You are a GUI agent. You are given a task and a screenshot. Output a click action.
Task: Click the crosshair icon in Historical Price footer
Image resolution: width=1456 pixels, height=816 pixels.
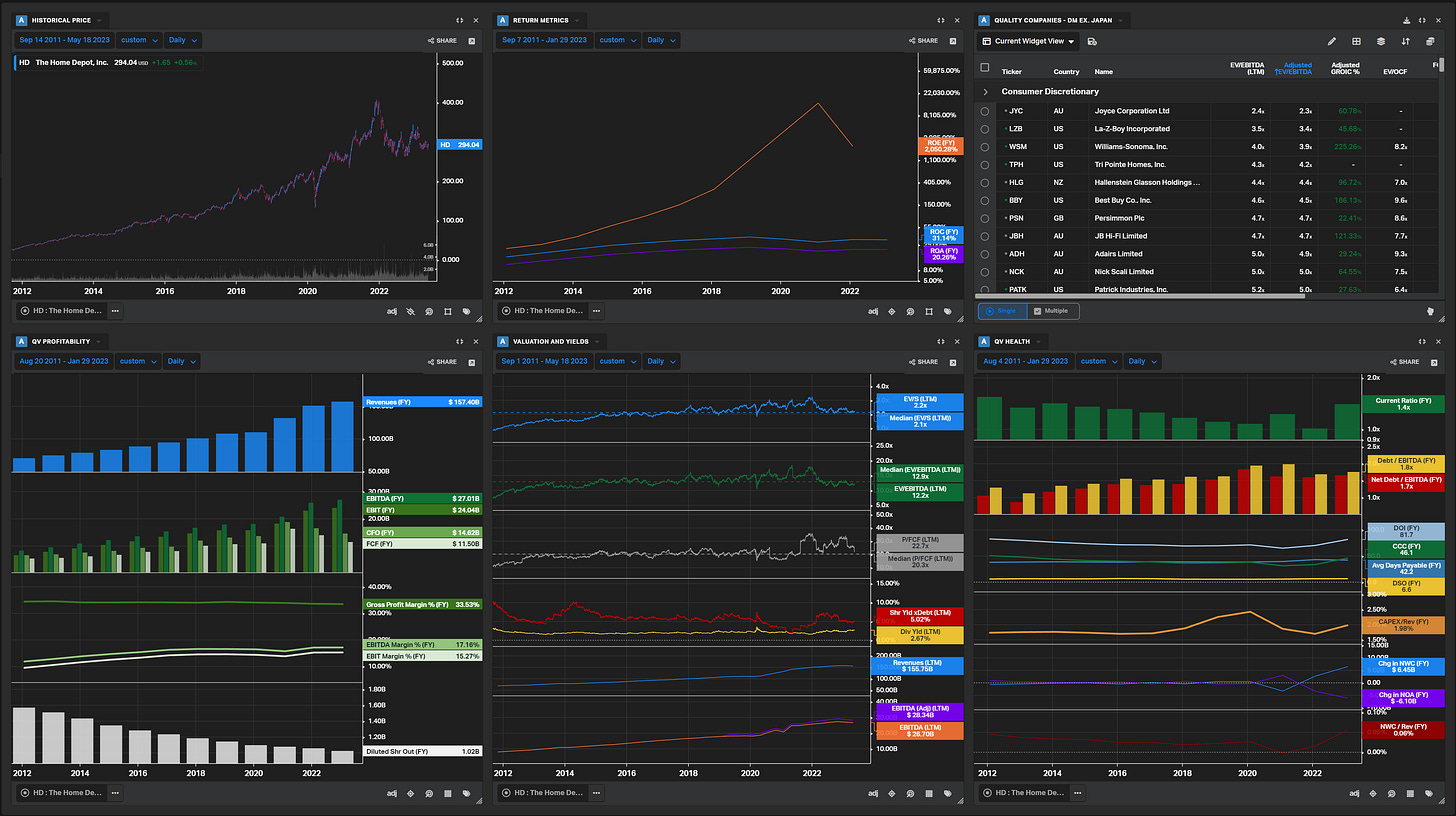pyautogui.click(x=411, y=311)
